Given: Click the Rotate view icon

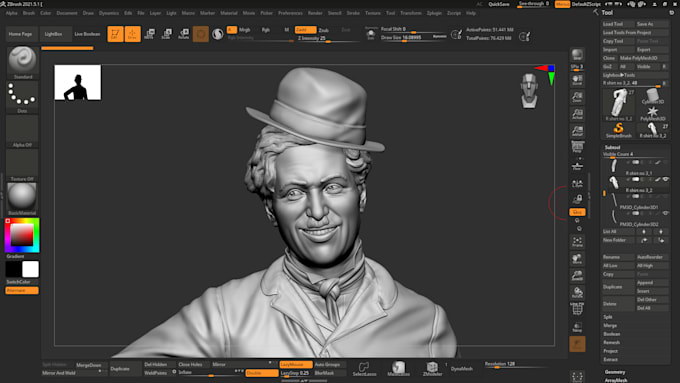Looking at the screenshot, I should [577, 292].
